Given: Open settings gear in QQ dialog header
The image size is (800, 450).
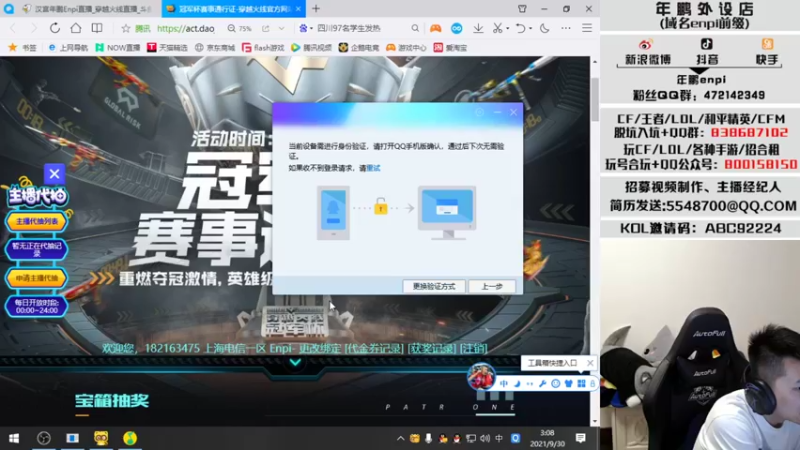Looking at the screenshot, I should coord(479,112).
